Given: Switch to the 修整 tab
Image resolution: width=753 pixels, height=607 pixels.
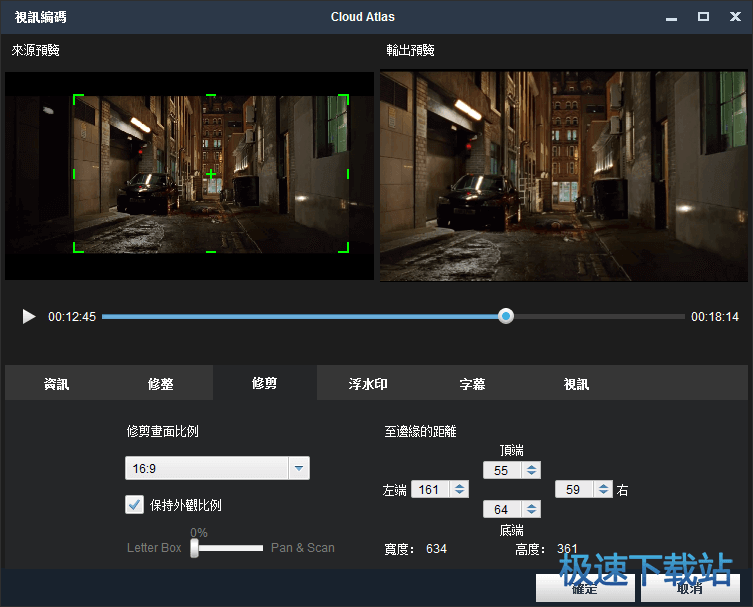Looking at the screenshot, I should pyautogui.click(x=160, y=384).
